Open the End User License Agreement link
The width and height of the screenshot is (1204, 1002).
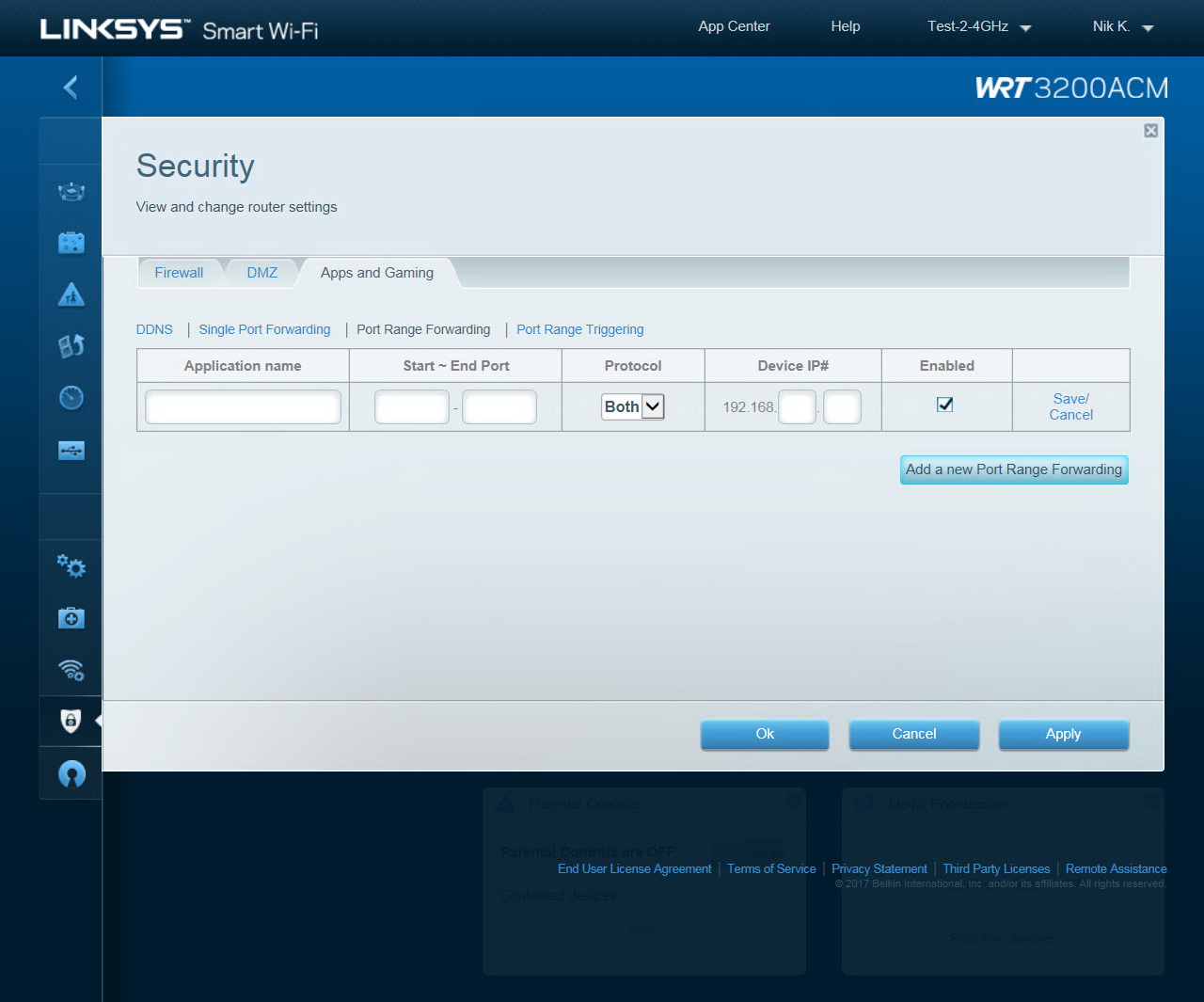click(x=635, y=869)
